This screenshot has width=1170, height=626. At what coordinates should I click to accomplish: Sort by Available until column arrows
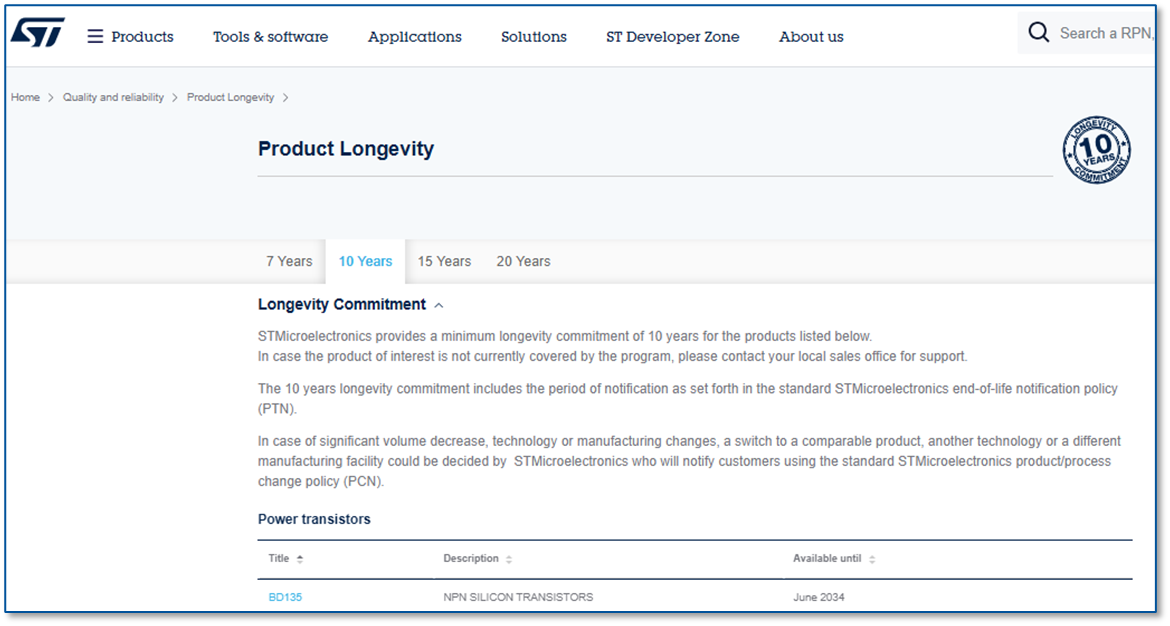[x=871, y=559]
